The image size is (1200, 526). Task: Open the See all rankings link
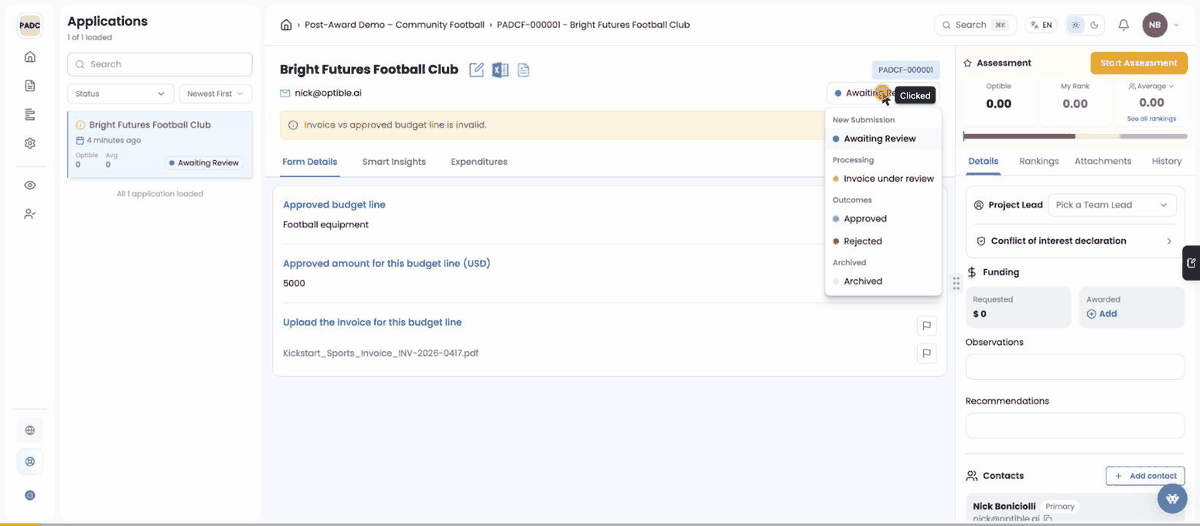[1151, 119]
